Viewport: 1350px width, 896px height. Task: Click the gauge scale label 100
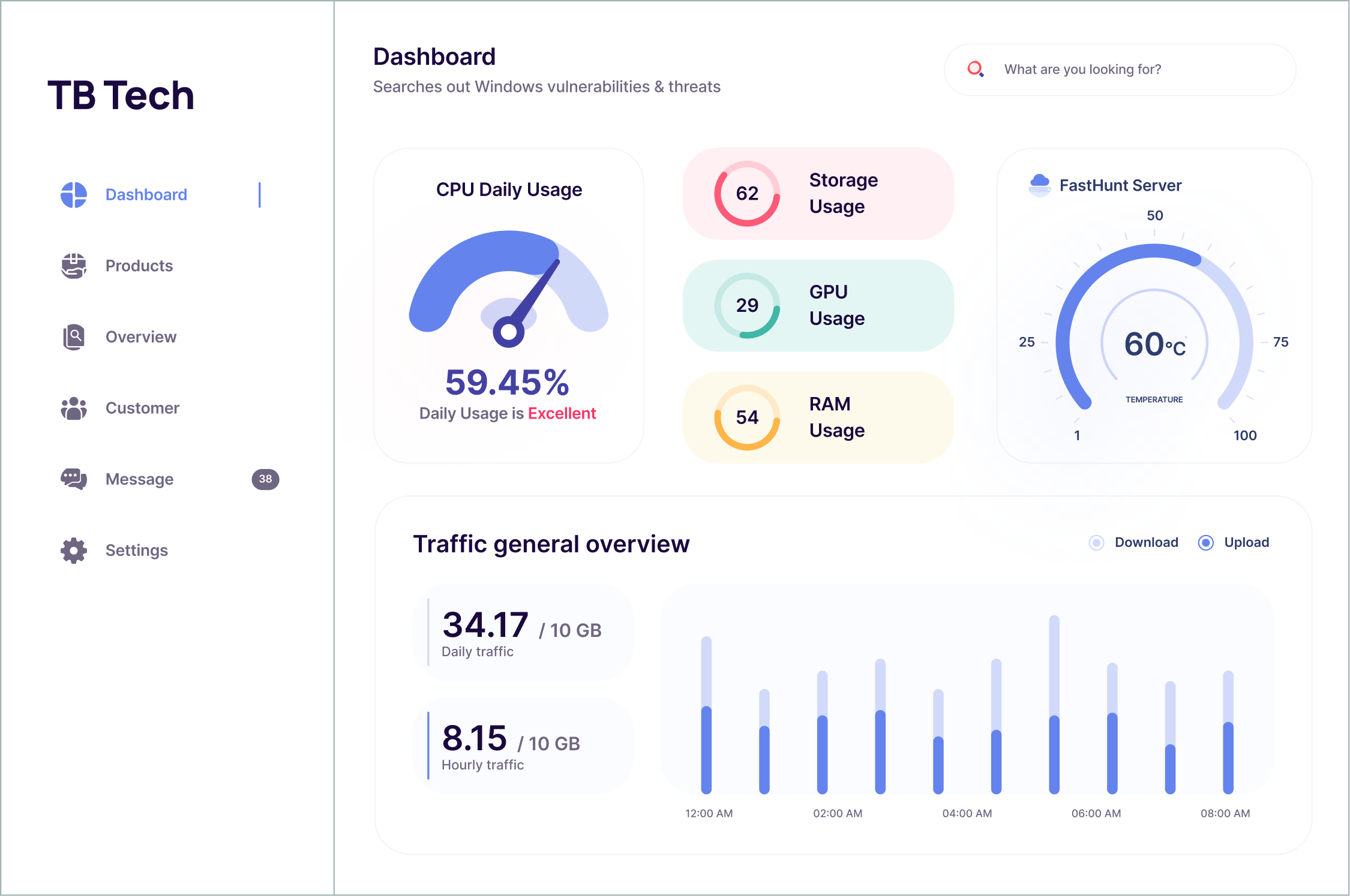pos(1245,435)
